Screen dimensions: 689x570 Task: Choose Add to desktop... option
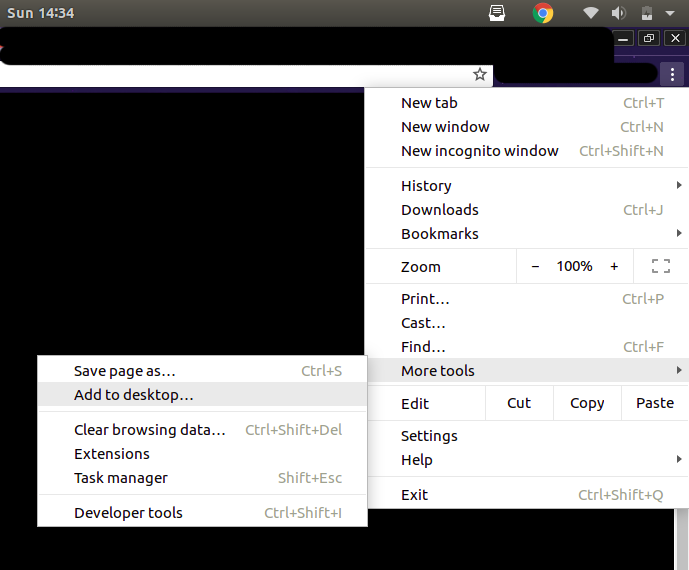[202, 395]
